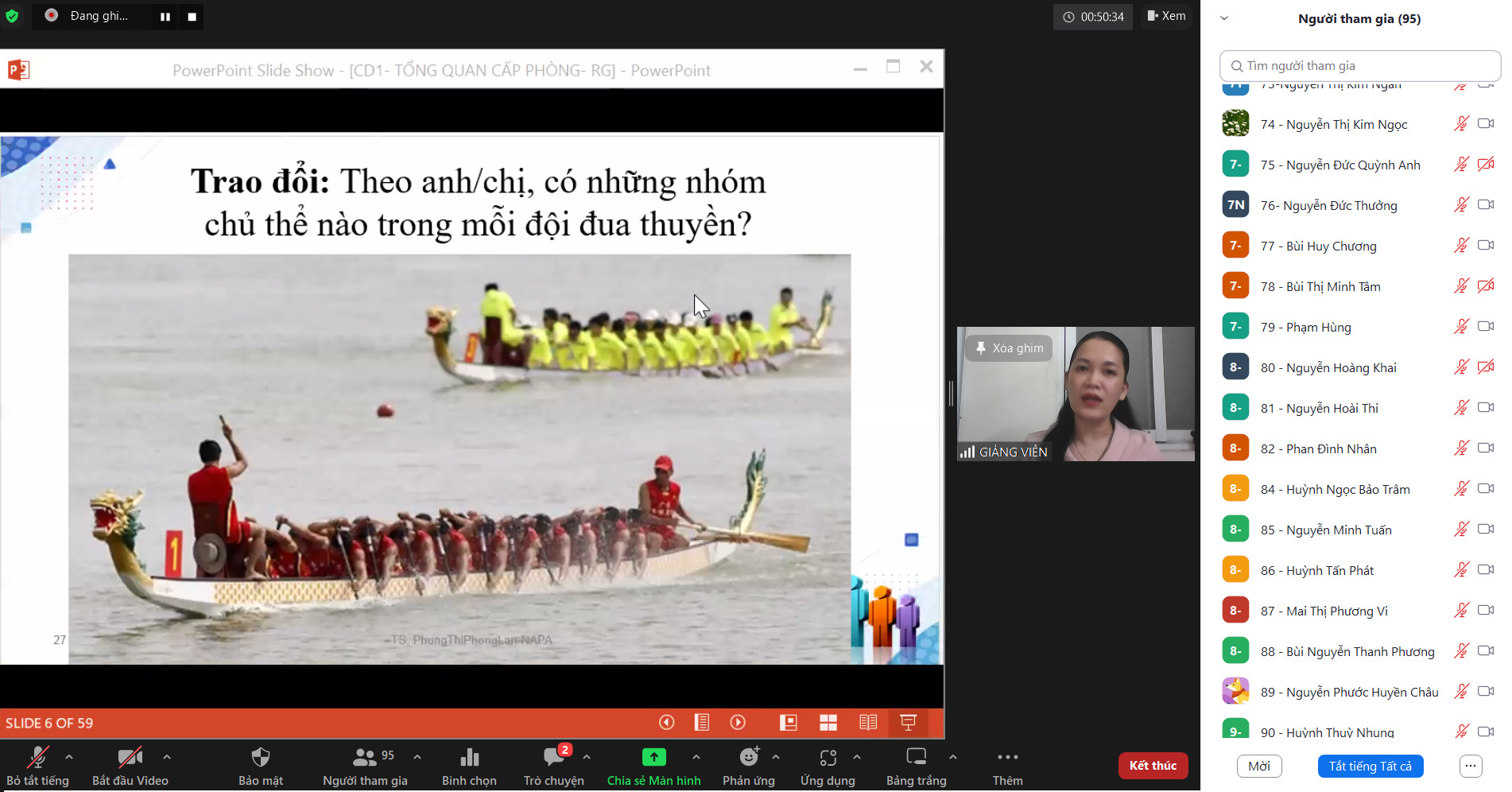Turn on camera with Bắt đầu Video

130,766
